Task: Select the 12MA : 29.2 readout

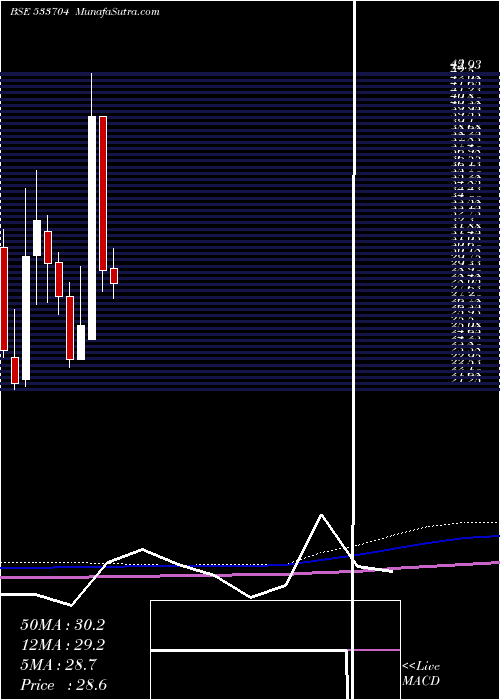Action: tap(62, 645)
